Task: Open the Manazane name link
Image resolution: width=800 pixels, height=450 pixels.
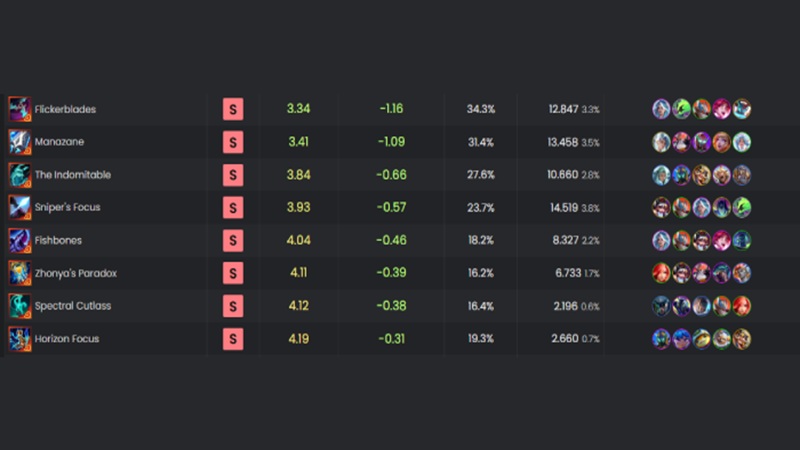Action: pos(59,142)
